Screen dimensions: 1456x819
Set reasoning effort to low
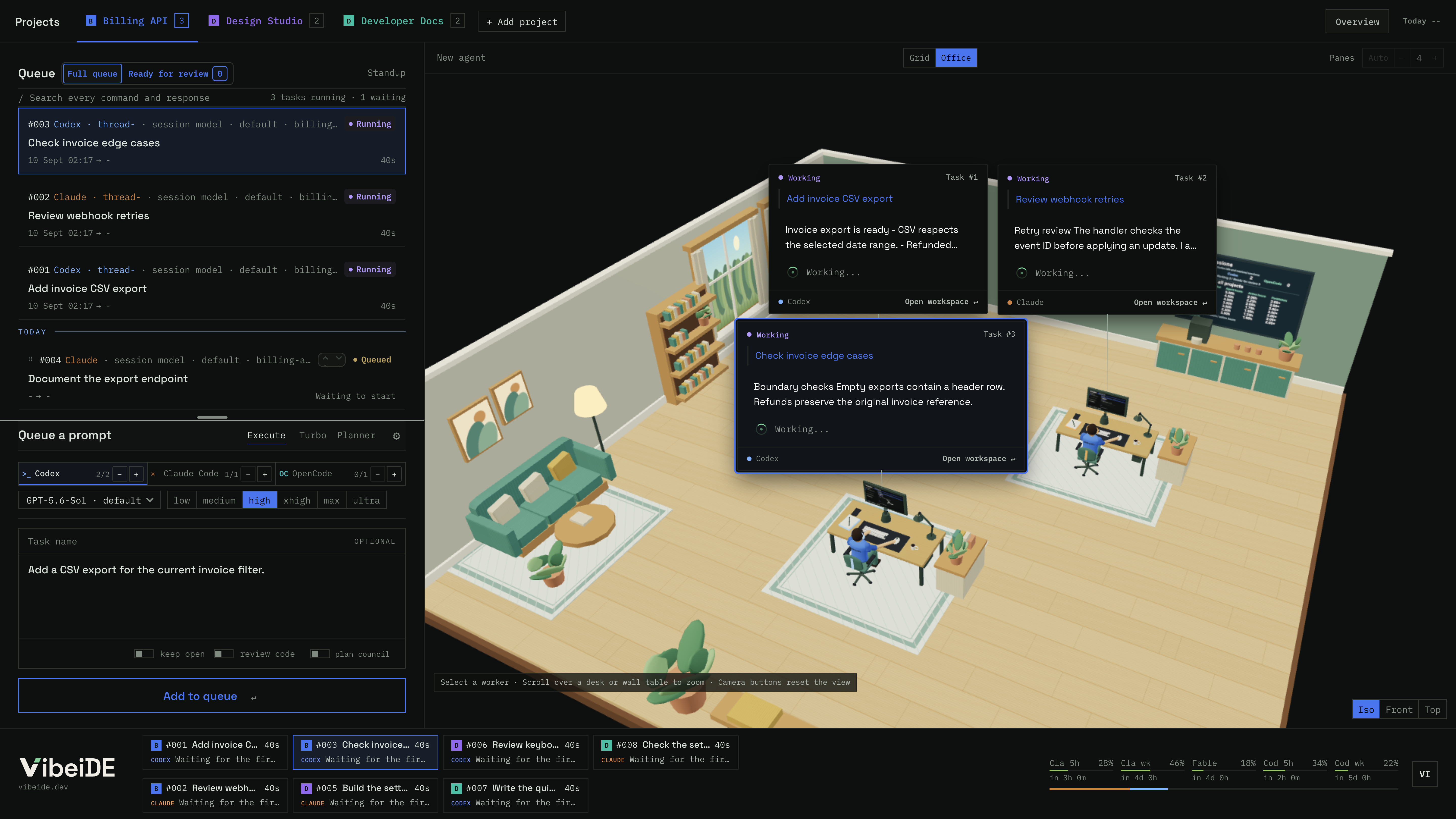(182, 500)
